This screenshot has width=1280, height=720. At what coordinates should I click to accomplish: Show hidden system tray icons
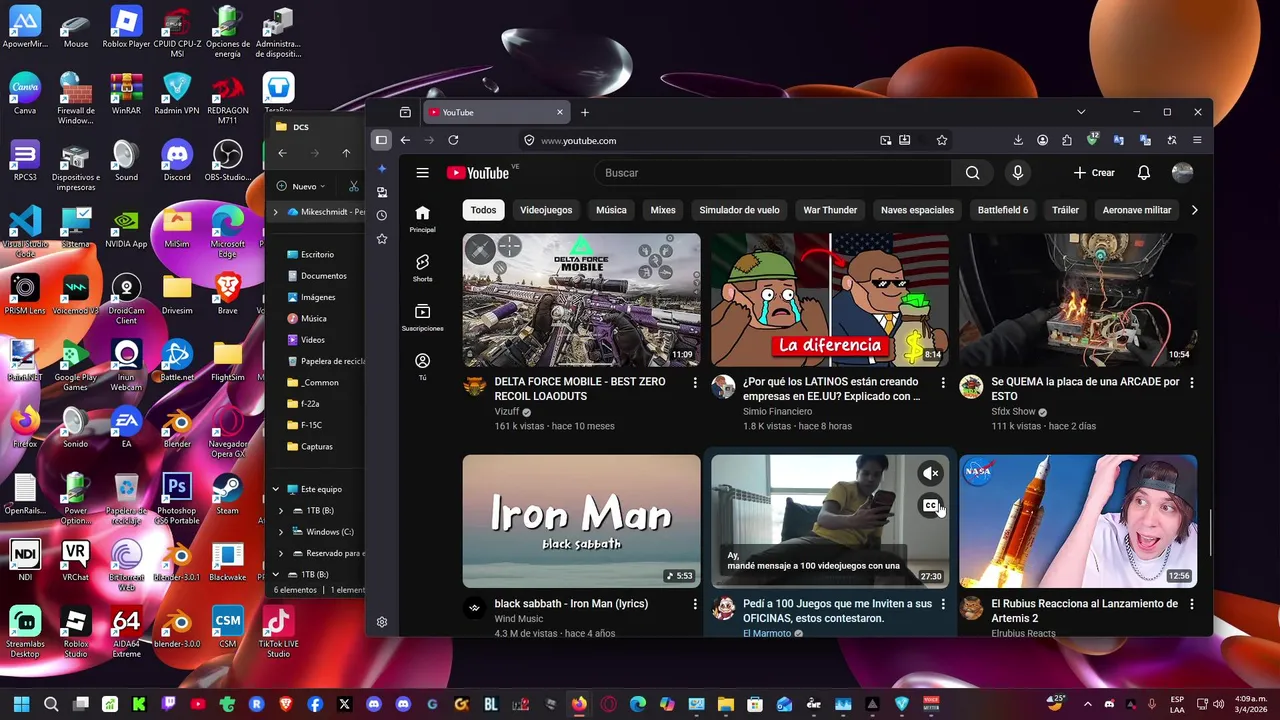1087,704
